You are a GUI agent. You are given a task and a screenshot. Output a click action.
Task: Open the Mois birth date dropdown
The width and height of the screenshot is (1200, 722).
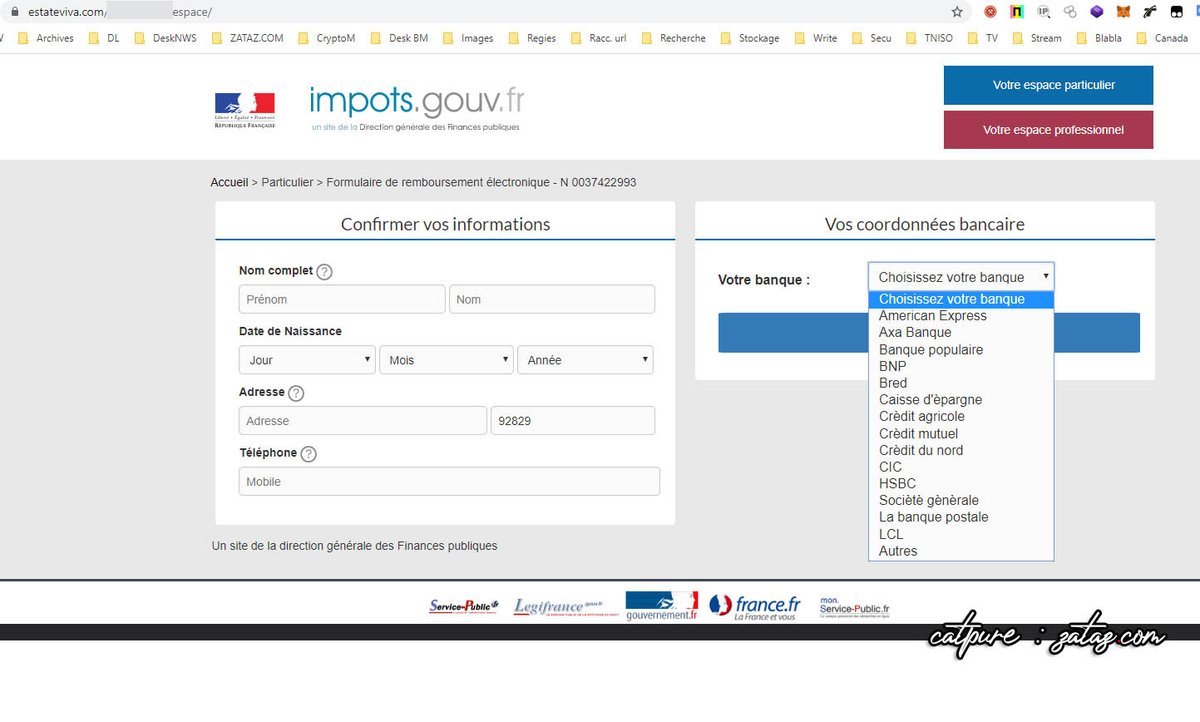pyautogui.click(x=446, y=360)
